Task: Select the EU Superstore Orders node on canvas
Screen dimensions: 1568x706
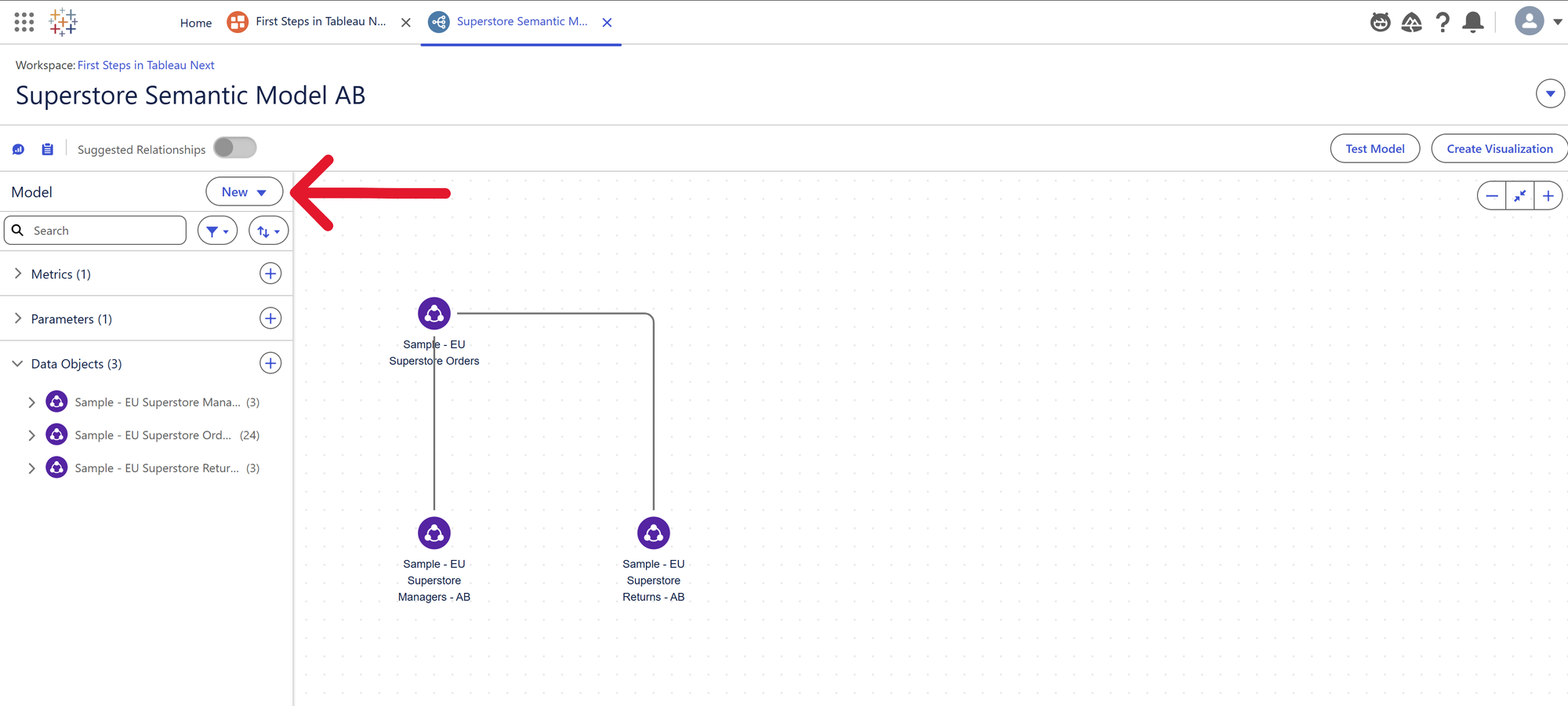Action: [434, 314]
